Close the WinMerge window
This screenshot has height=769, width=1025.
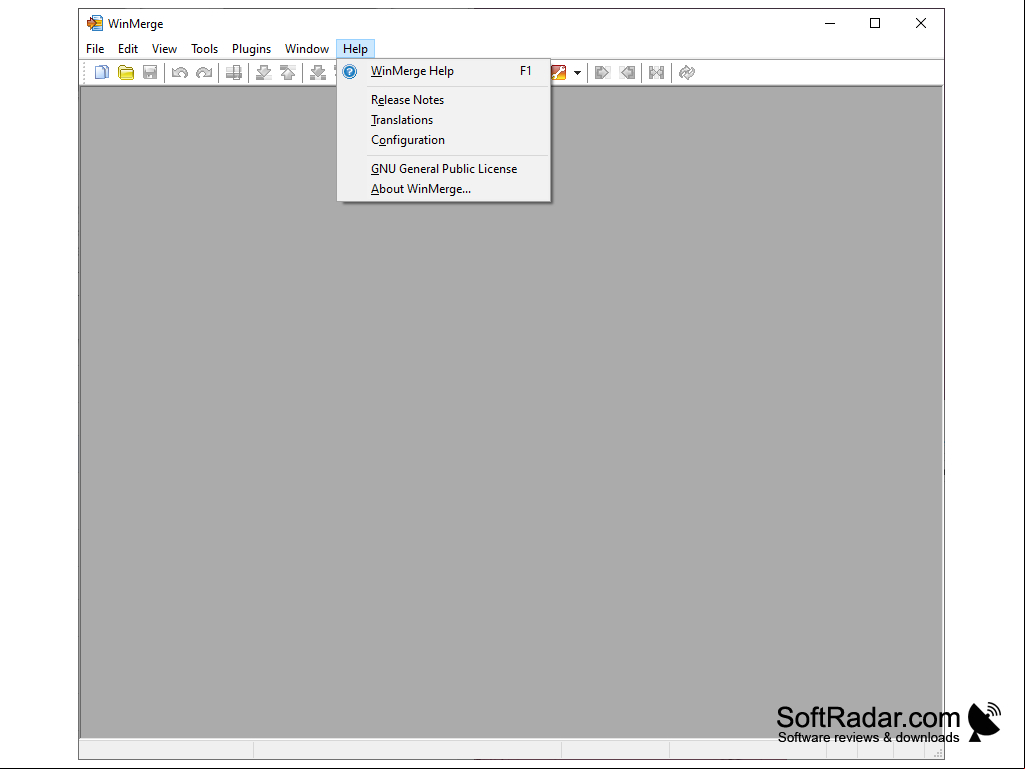click(x=920, y=24)
